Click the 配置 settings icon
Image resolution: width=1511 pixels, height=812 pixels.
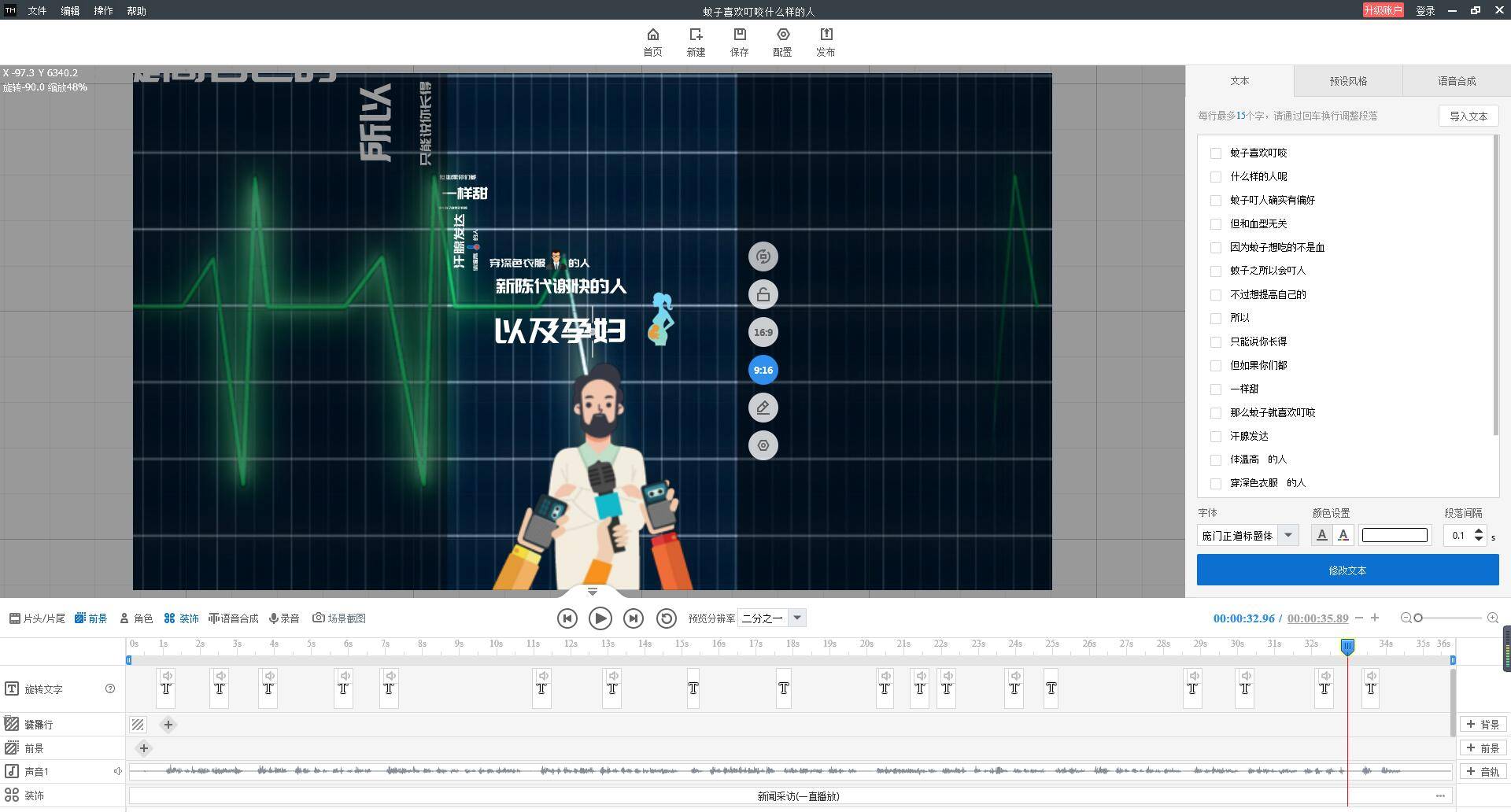[x=782, y=35]
